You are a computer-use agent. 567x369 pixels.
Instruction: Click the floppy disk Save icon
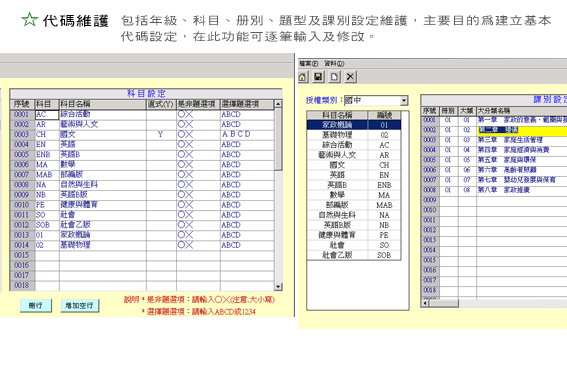point(318,77)
